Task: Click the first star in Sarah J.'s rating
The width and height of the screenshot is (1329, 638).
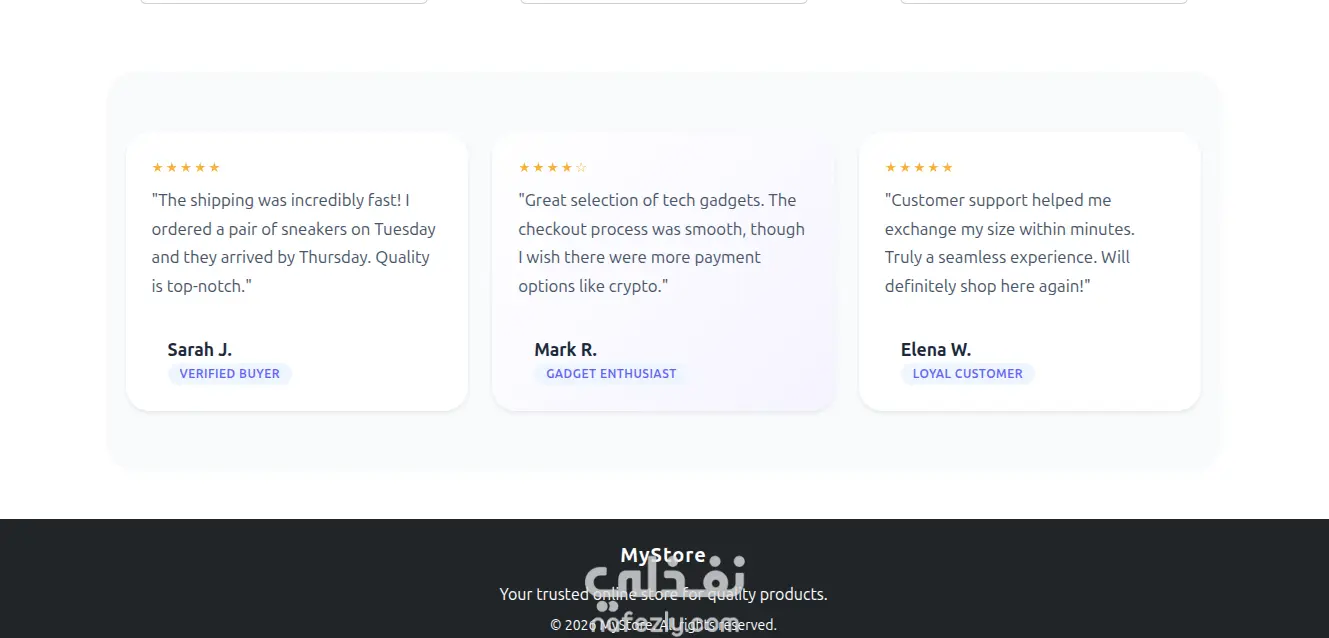Action: (x=158, y=168)
